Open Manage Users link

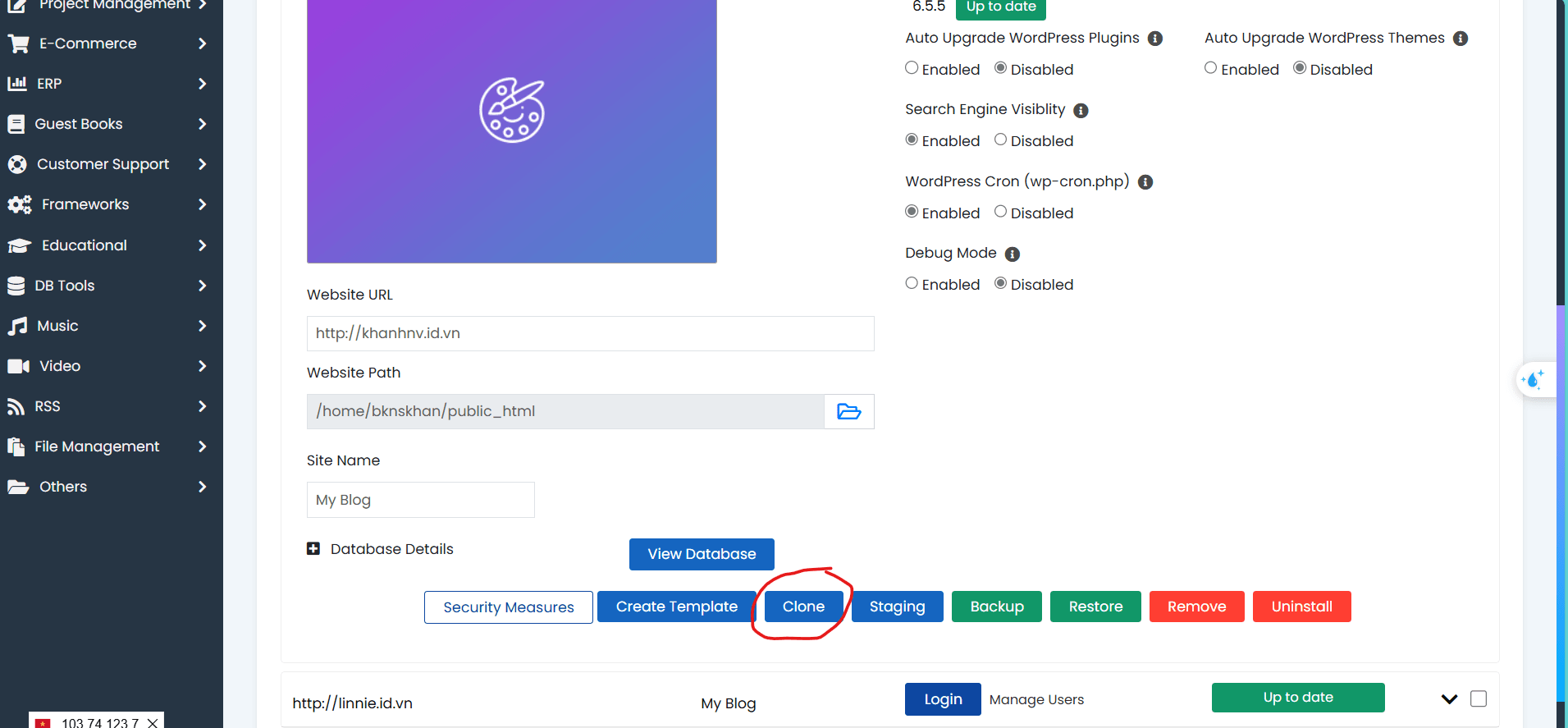1036,699
